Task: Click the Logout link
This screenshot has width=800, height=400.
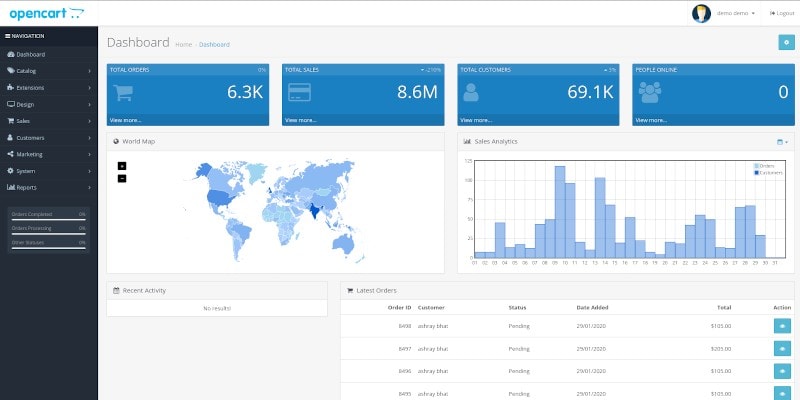Action: pos(782,13)
